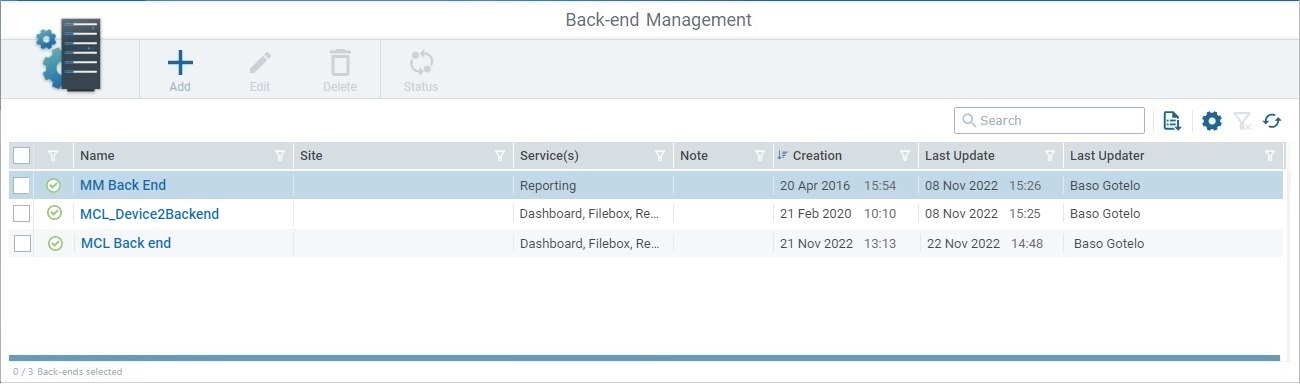Viewport: 1300px width, 384px height.
Task: Export the list using the document icon
Action: [1172, 121]
